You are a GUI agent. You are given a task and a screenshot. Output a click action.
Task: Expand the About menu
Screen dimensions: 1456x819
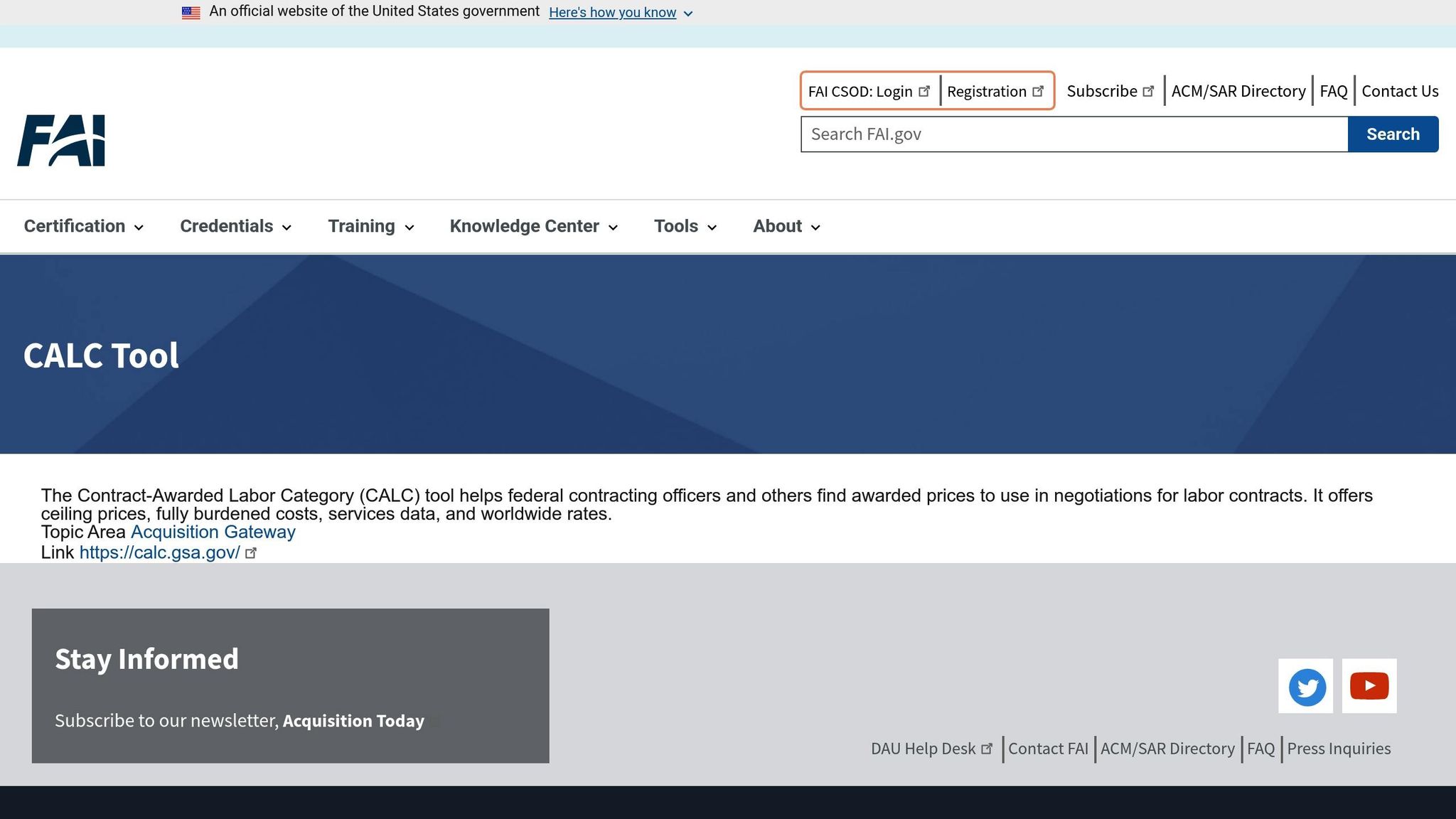point(787,226)
